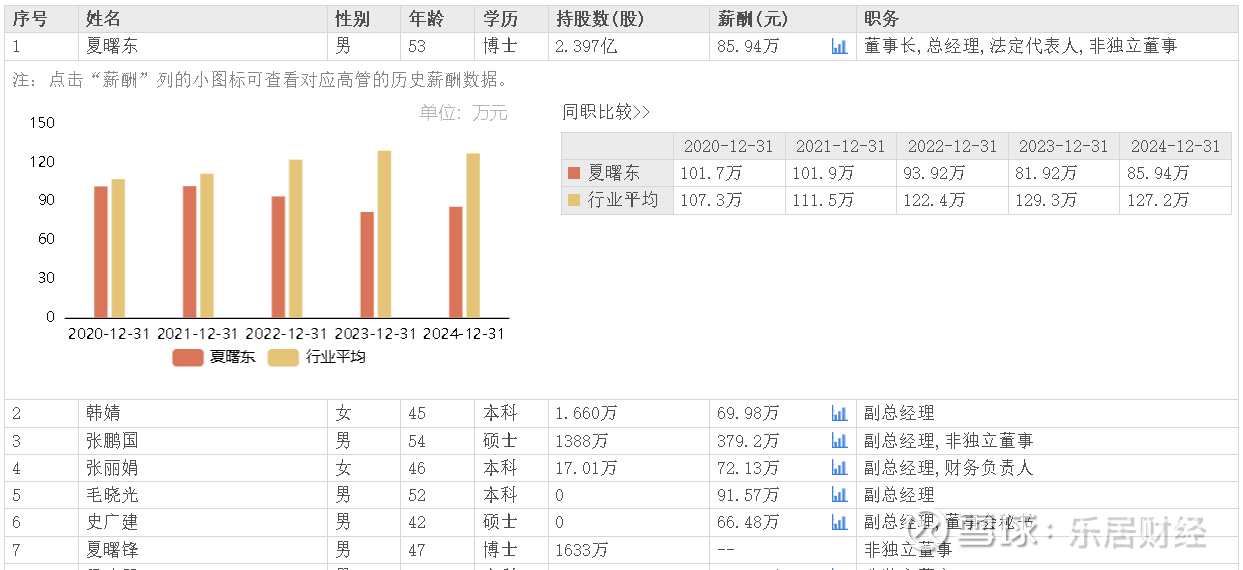This screenshot has height=570, width=1243.
Task: Open salary history chart icon for 史广建
Action: [839, 522]
